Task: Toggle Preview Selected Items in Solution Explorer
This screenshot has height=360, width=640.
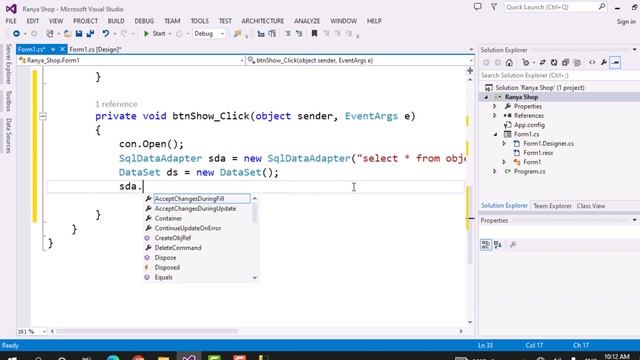Action: pos(616,63)
